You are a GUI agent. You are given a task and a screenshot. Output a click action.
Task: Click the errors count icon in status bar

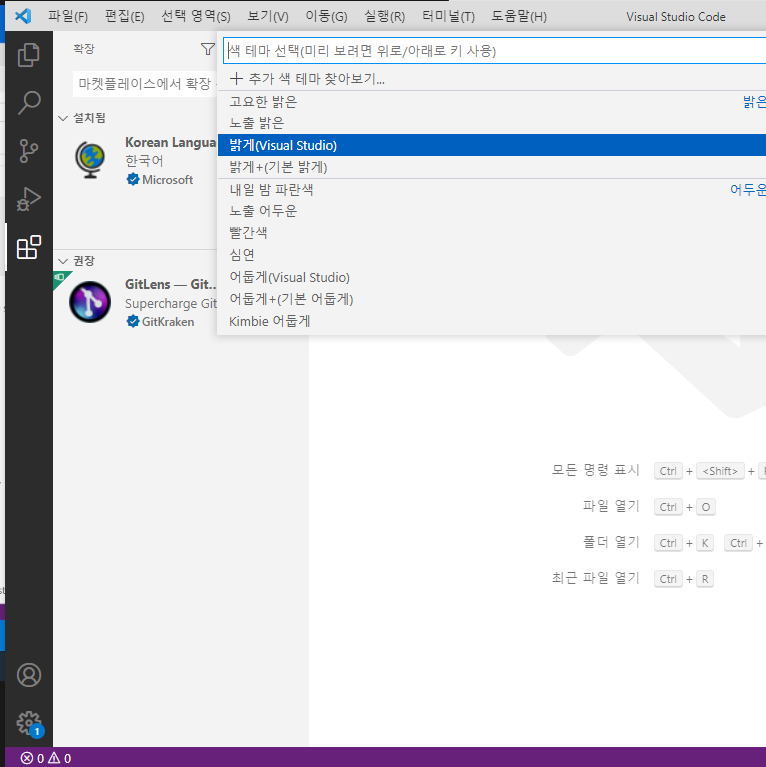27,758
